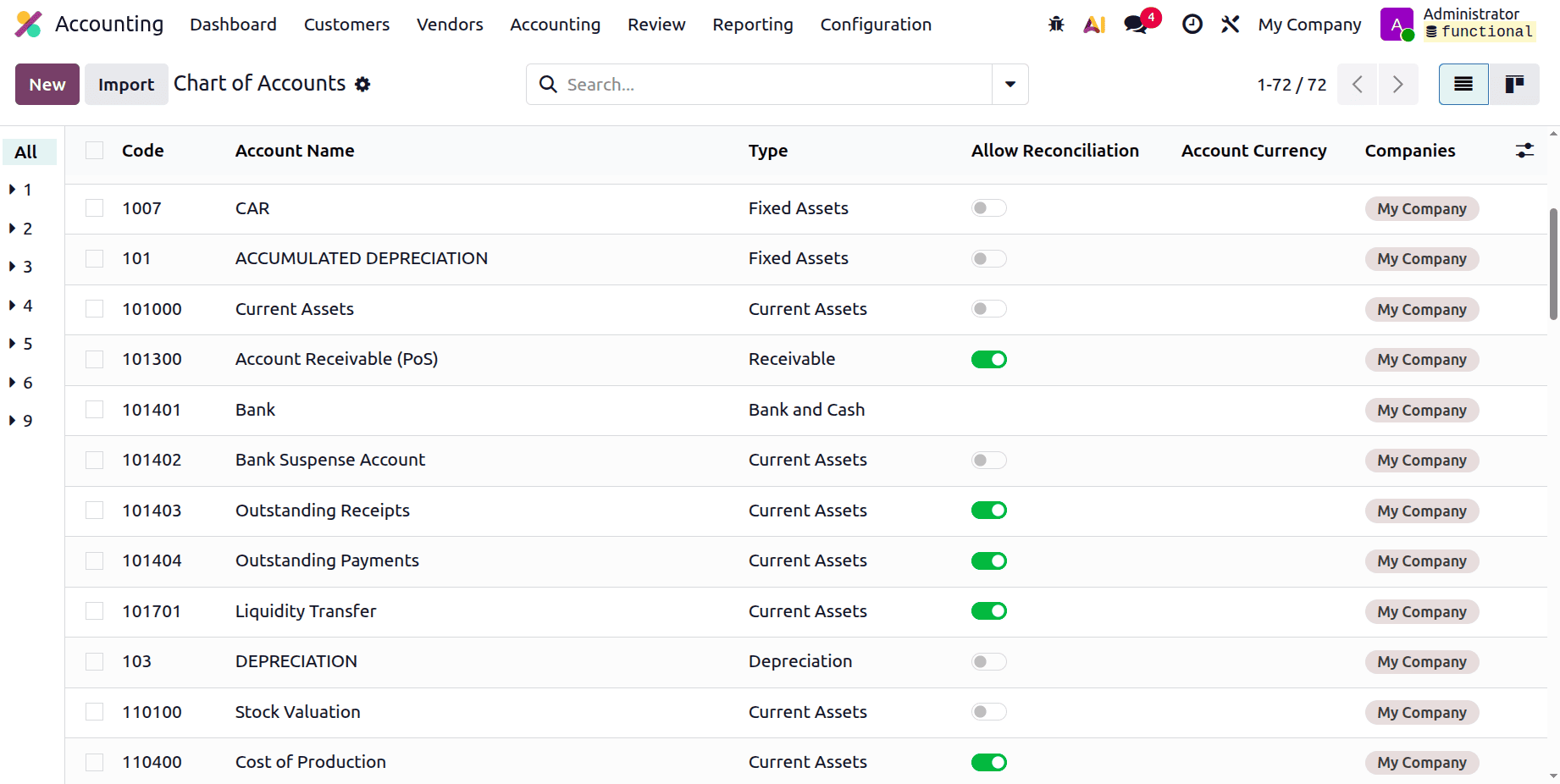1560x784 pixels.
Task: Open the activities clock icon
Action: [x=1192, y=25]
